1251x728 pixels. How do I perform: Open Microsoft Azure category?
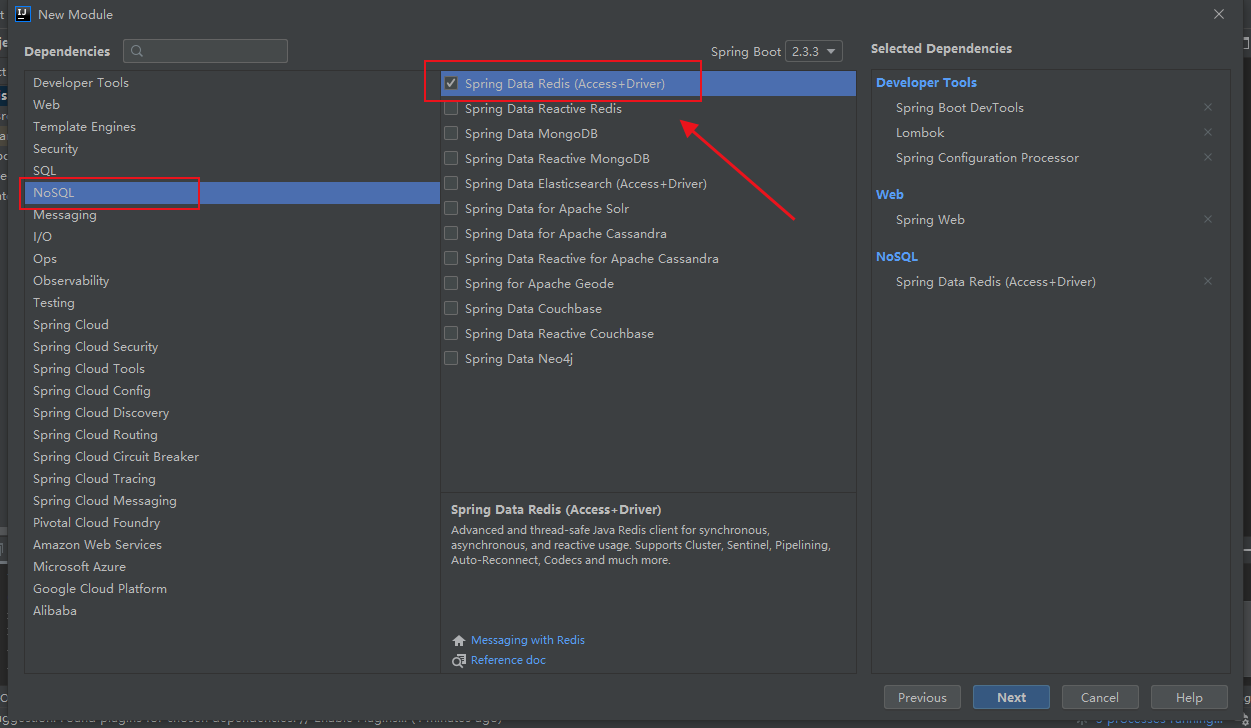pos(232,566)
